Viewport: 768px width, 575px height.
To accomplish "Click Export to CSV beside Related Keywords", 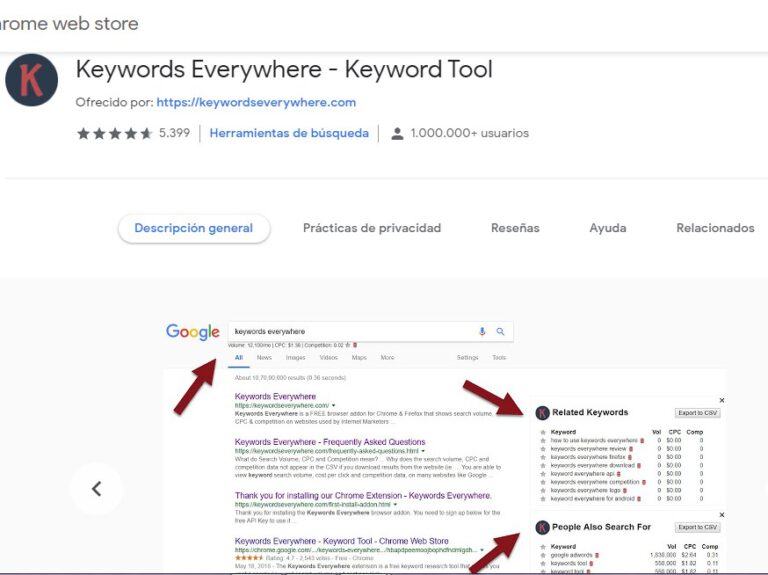I will [697, 413].
